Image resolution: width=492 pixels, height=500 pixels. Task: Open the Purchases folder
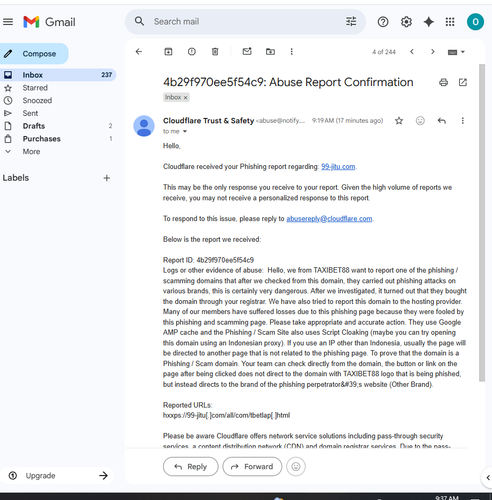[58, 139]
